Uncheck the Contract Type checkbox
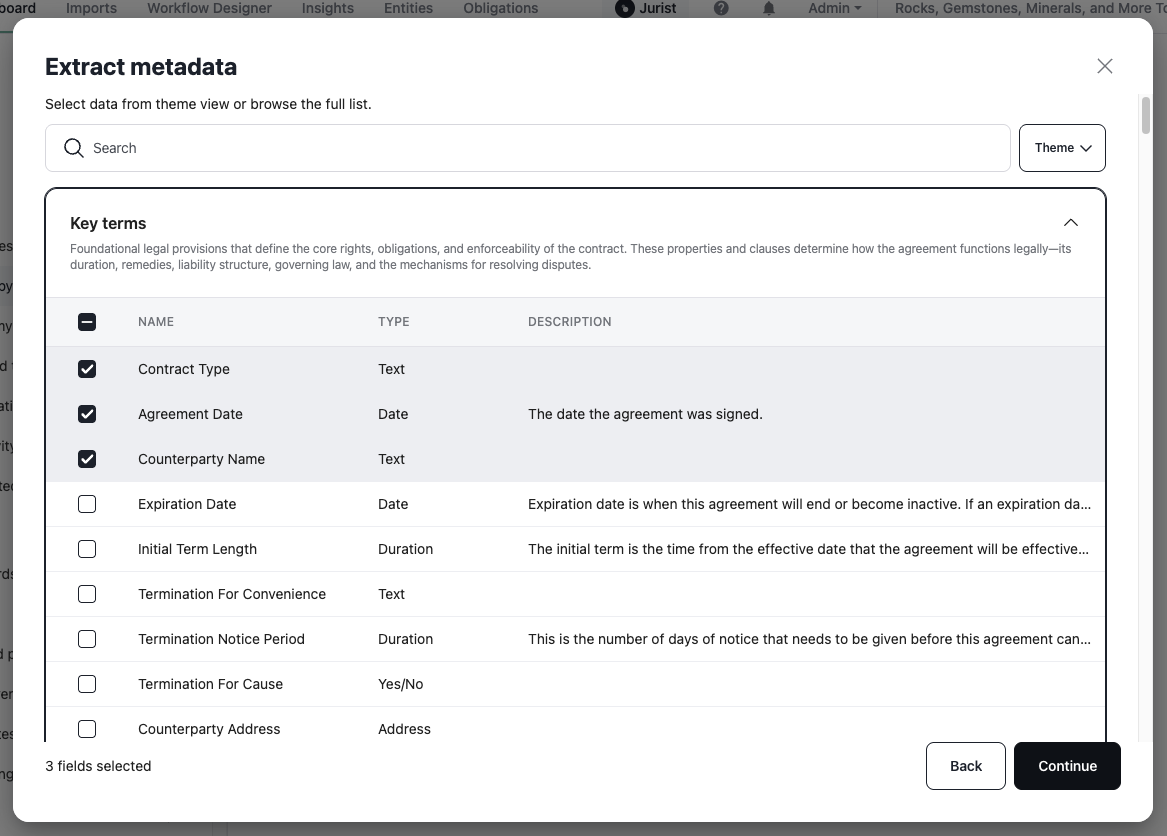Viewport: 1167px width, 836px height. pyautogui.click(x=87, y=369)
